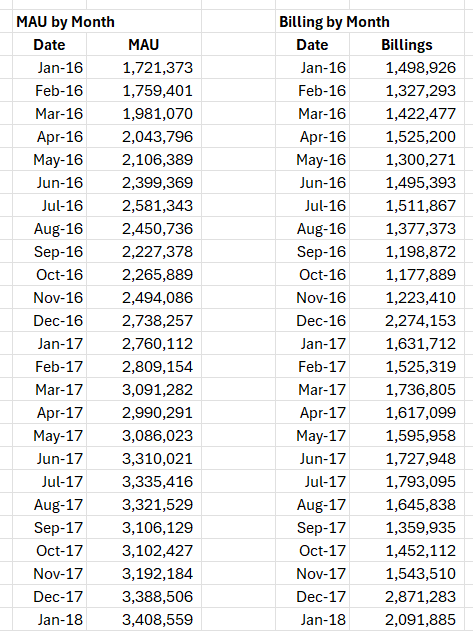Image resolution: width=473 pixels, height=631 pixels.
Task: Click MAU cell showing 2,581,343
Action: tap(144, 205)
